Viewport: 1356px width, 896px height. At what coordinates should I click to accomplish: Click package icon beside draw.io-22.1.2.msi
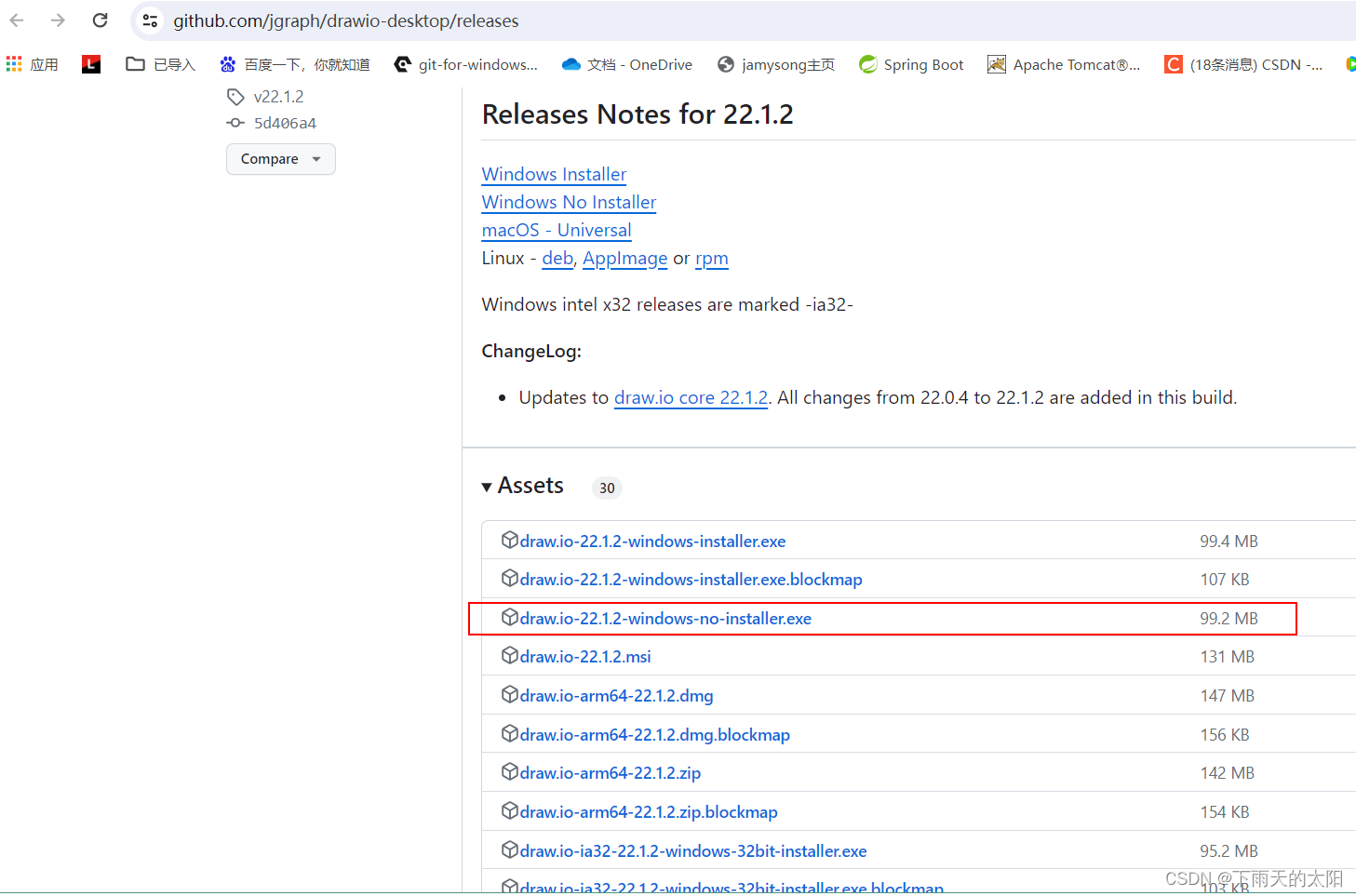click(509, 655)
